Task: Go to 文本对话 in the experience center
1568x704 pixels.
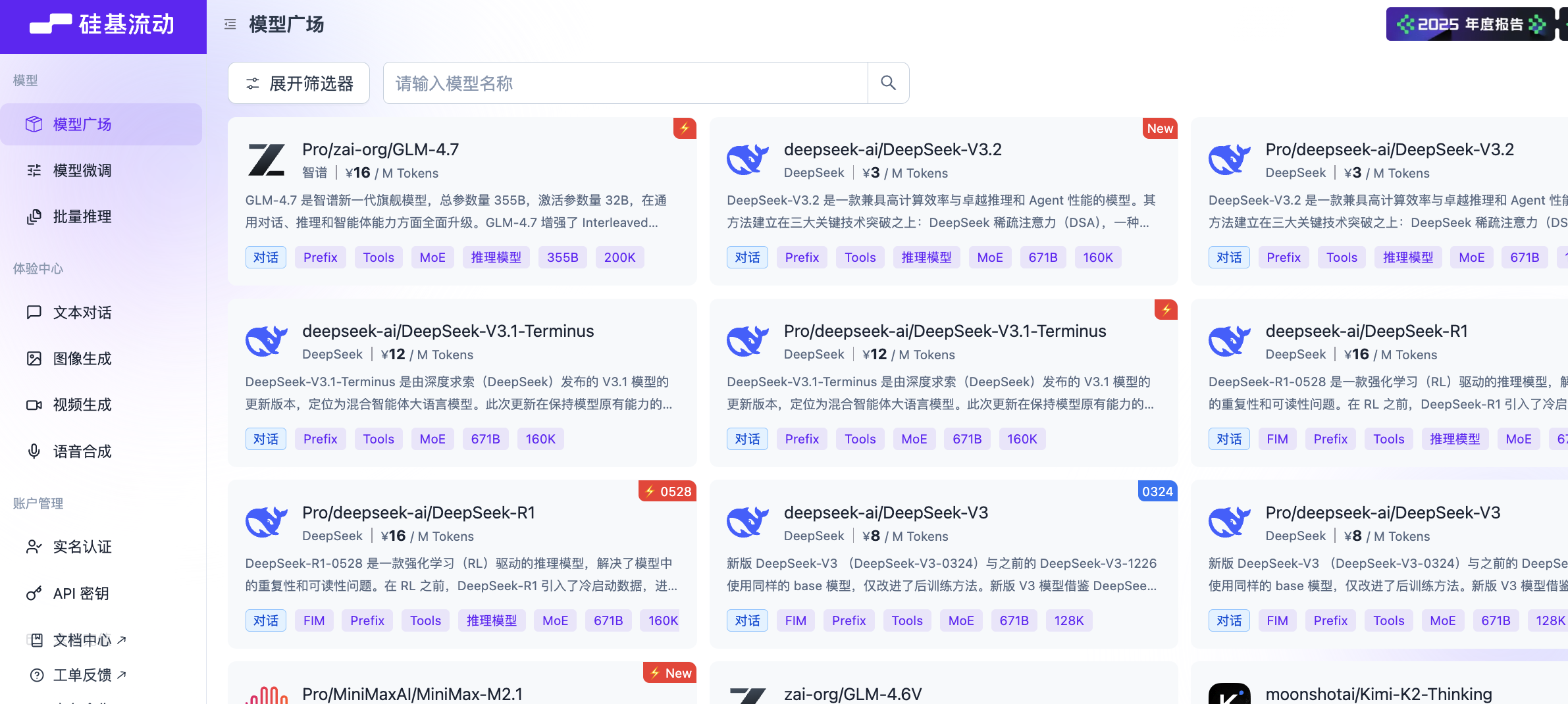Action: (x=82, y=313)
